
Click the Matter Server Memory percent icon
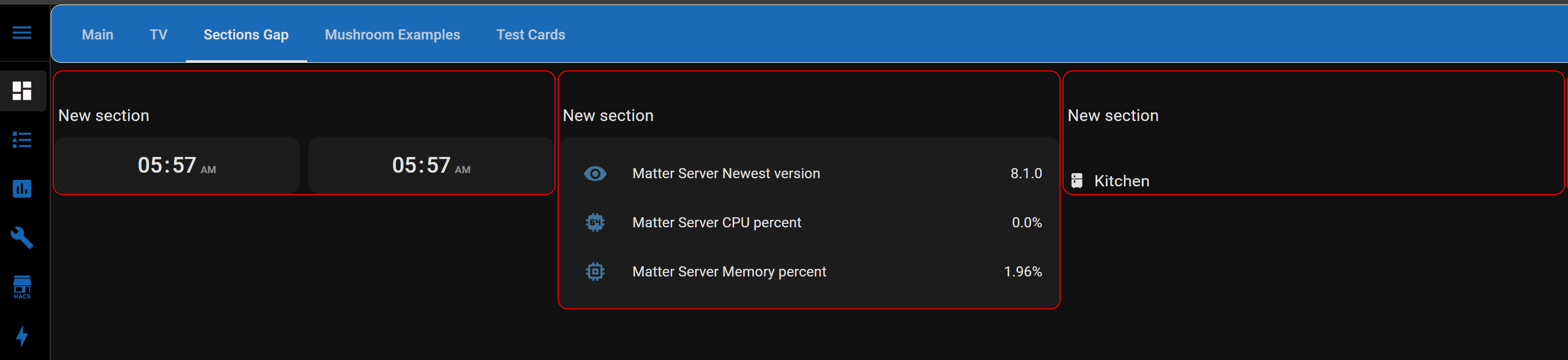[595, 272]
